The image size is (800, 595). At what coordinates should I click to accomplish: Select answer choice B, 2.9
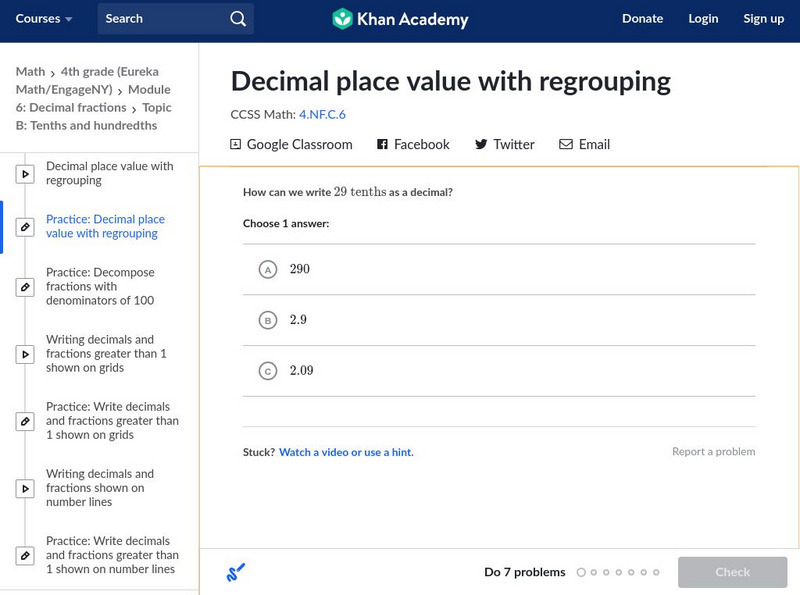coord(267,320)
